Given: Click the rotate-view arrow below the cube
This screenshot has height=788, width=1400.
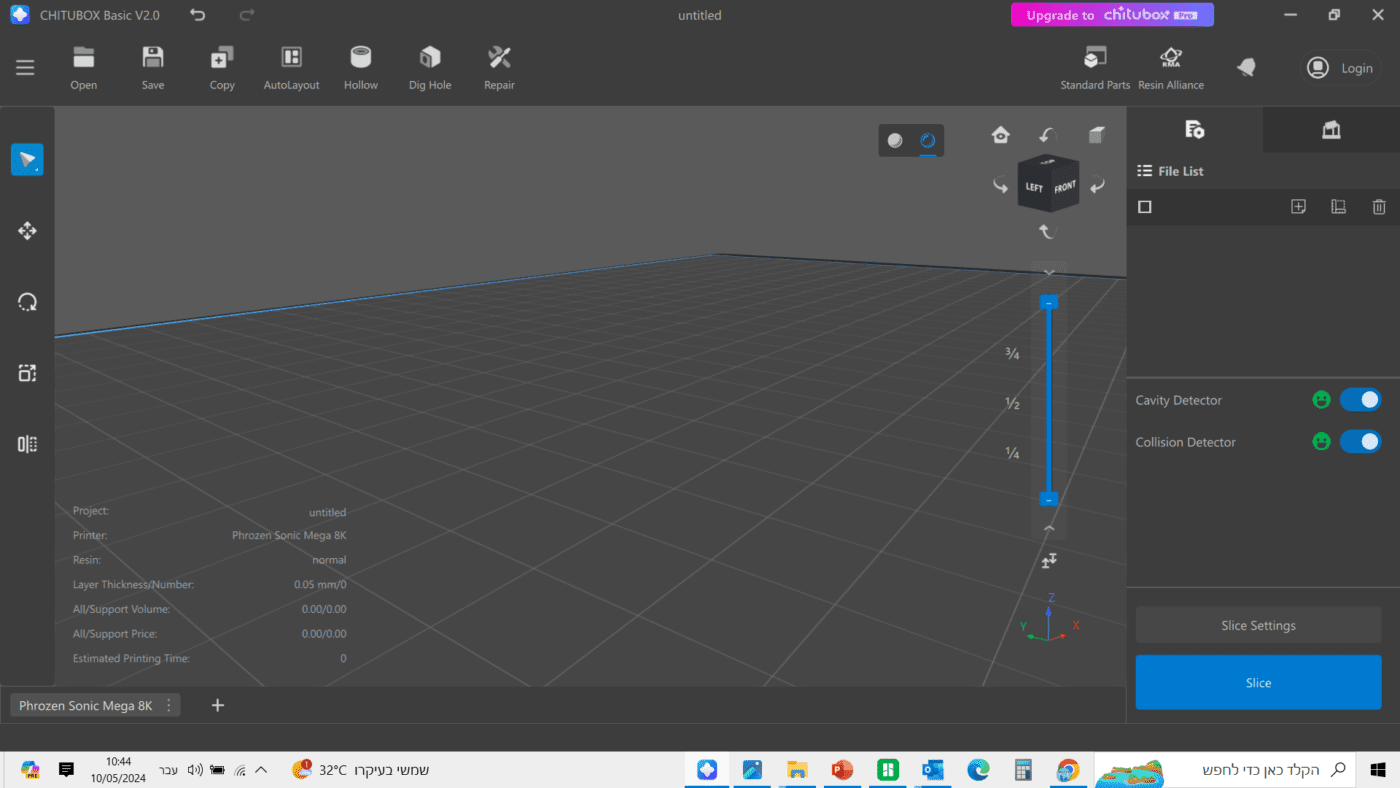Looking at the screenshot, I should [1048, 231].
